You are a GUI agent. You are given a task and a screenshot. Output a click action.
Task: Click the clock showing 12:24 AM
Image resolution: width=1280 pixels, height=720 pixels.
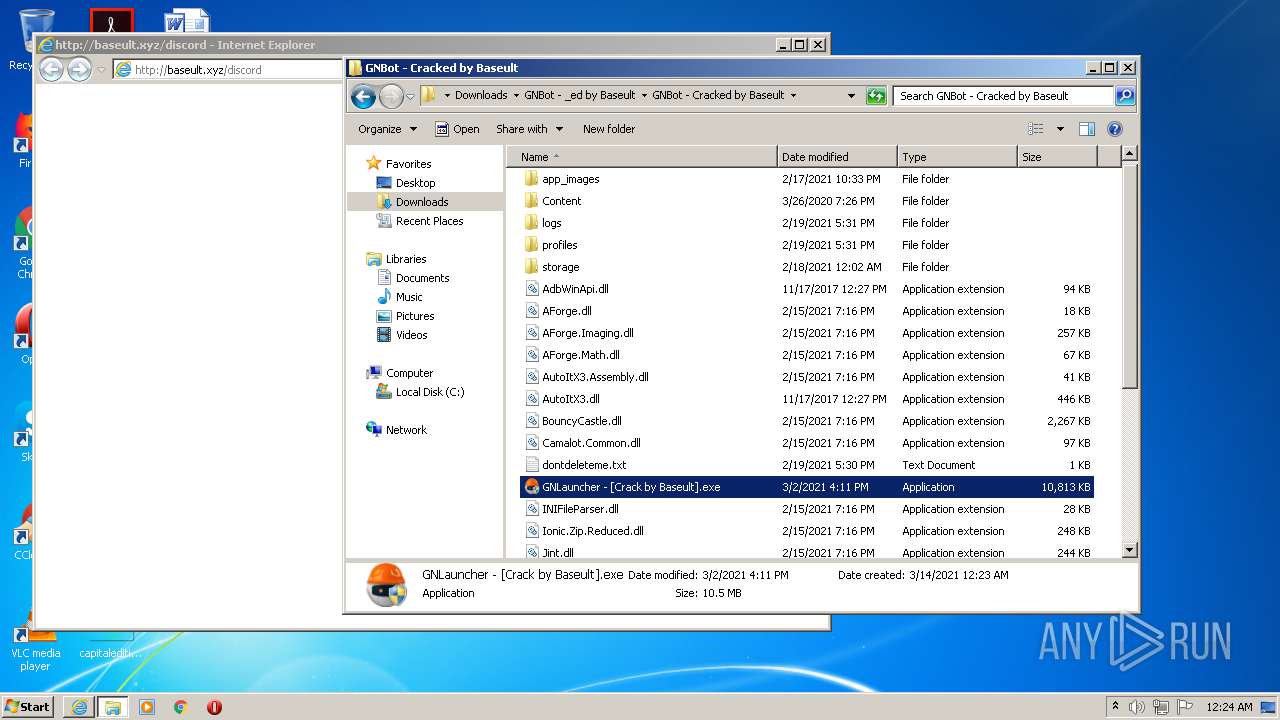[x=1229, y=707]
